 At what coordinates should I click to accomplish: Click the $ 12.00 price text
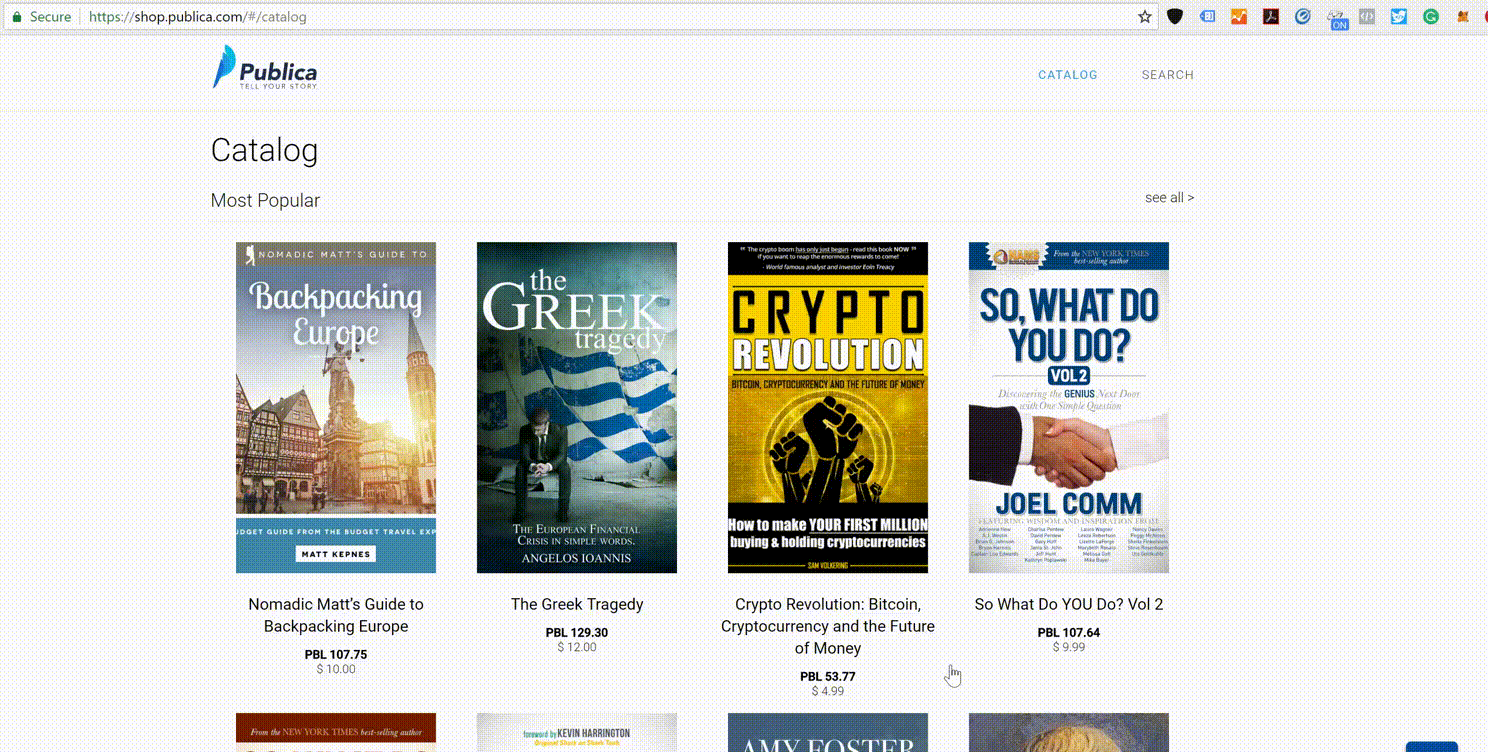coord(577,647)
